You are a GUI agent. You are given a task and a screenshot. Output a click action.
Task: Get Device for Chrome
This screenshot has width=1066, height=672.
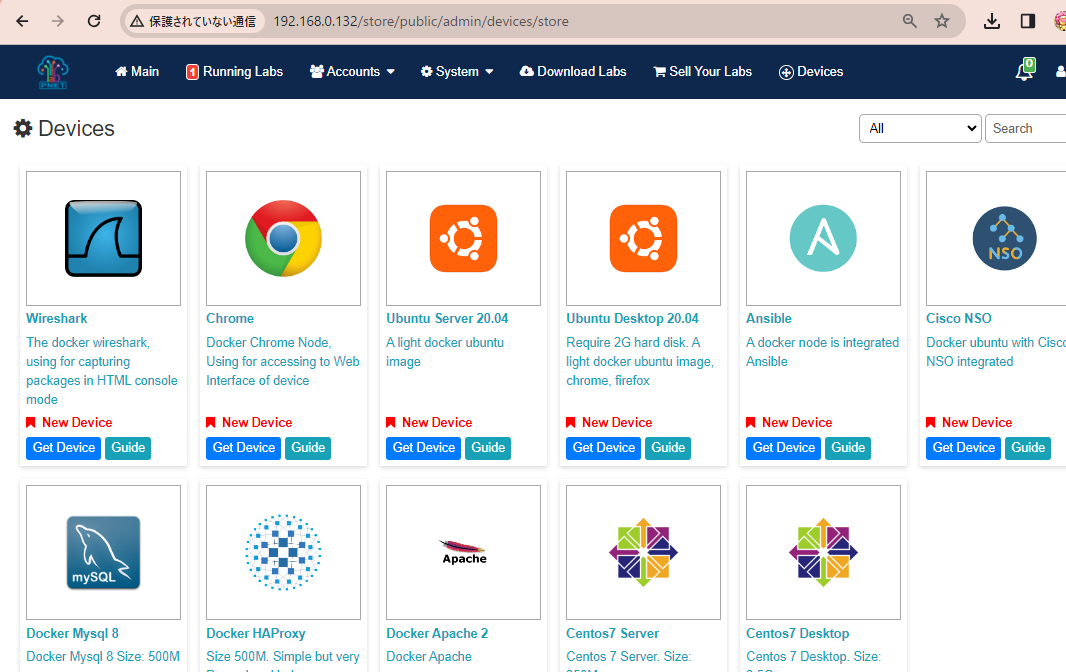(243, 448)
